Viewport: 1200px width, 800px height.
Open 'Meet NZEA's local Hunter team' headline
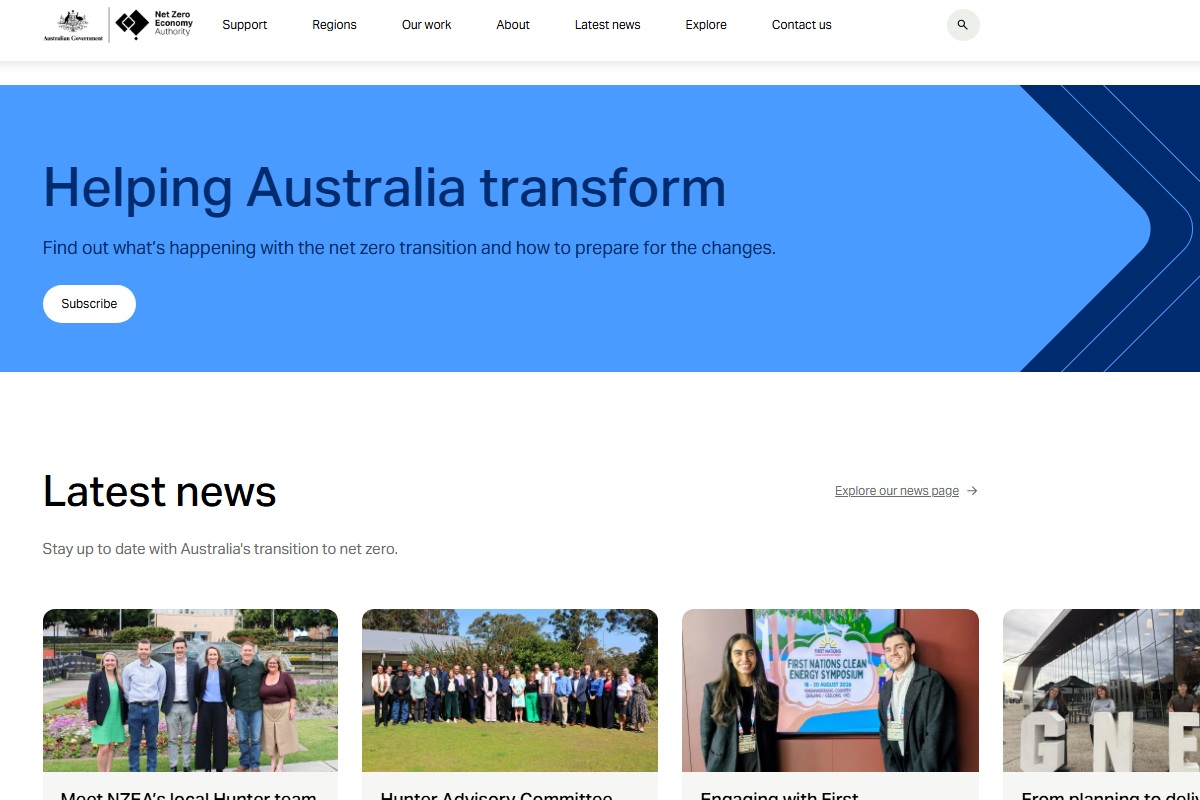point(189,795)
